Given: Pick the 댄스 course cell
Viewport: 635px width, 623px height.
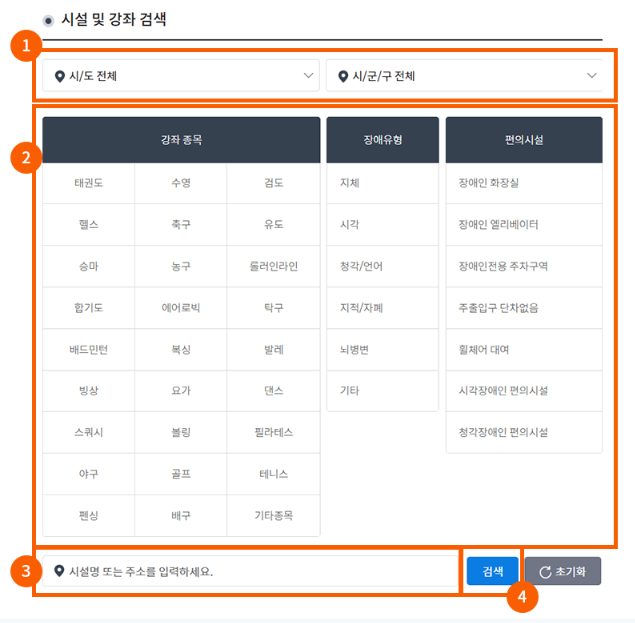Looking at the screenshot, I should tap(274, 391).
